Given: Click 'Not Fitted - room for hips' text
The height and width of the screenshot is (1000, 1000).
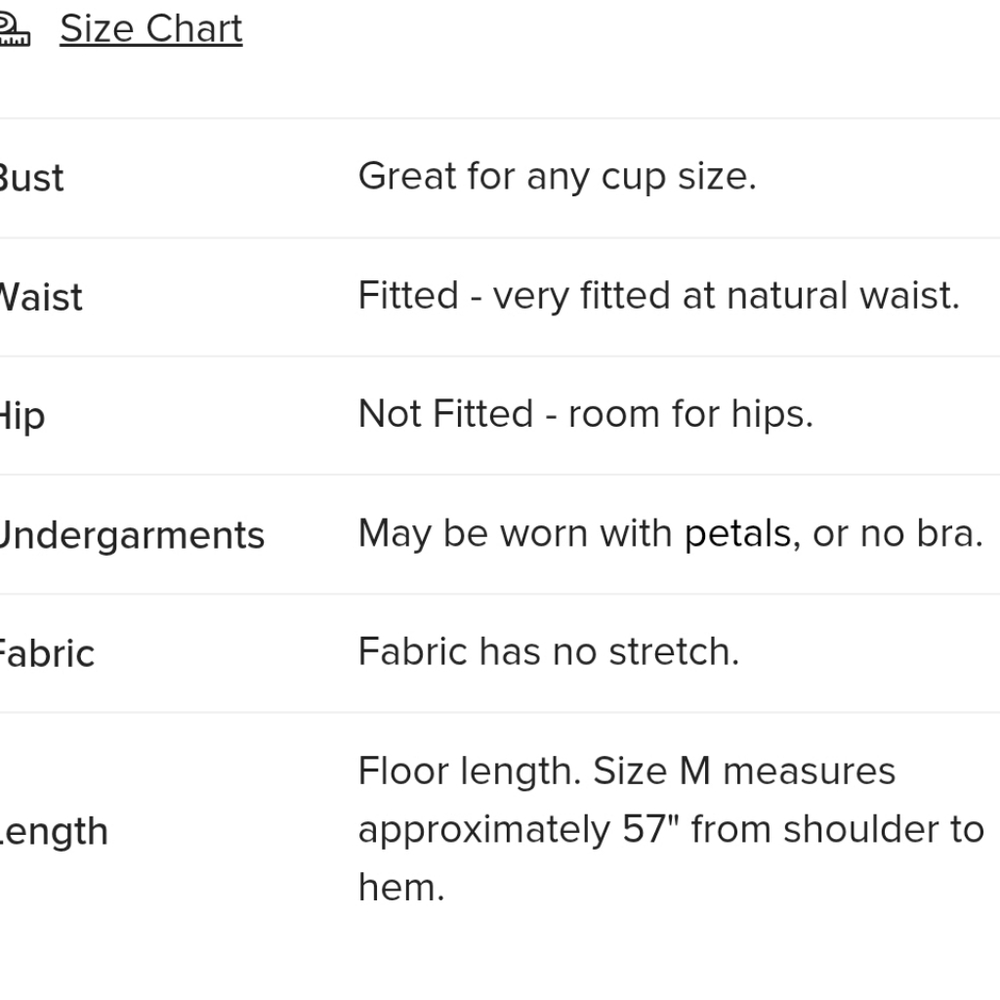Looking at the screenshot, I should pyautogui.click(x=585, y=414).
